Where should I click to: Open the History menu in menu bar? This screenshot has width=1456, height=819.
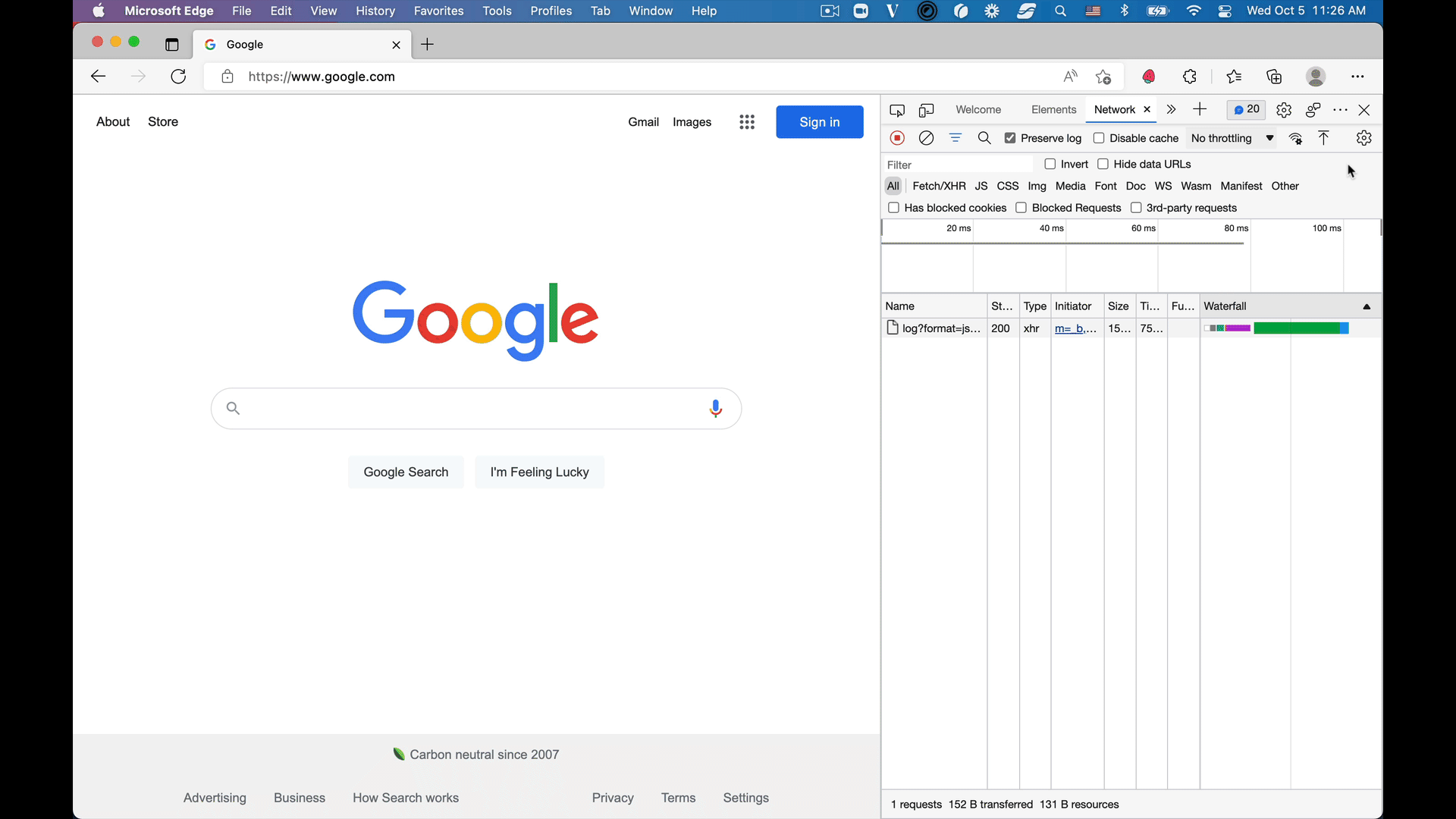click(375, 11)
